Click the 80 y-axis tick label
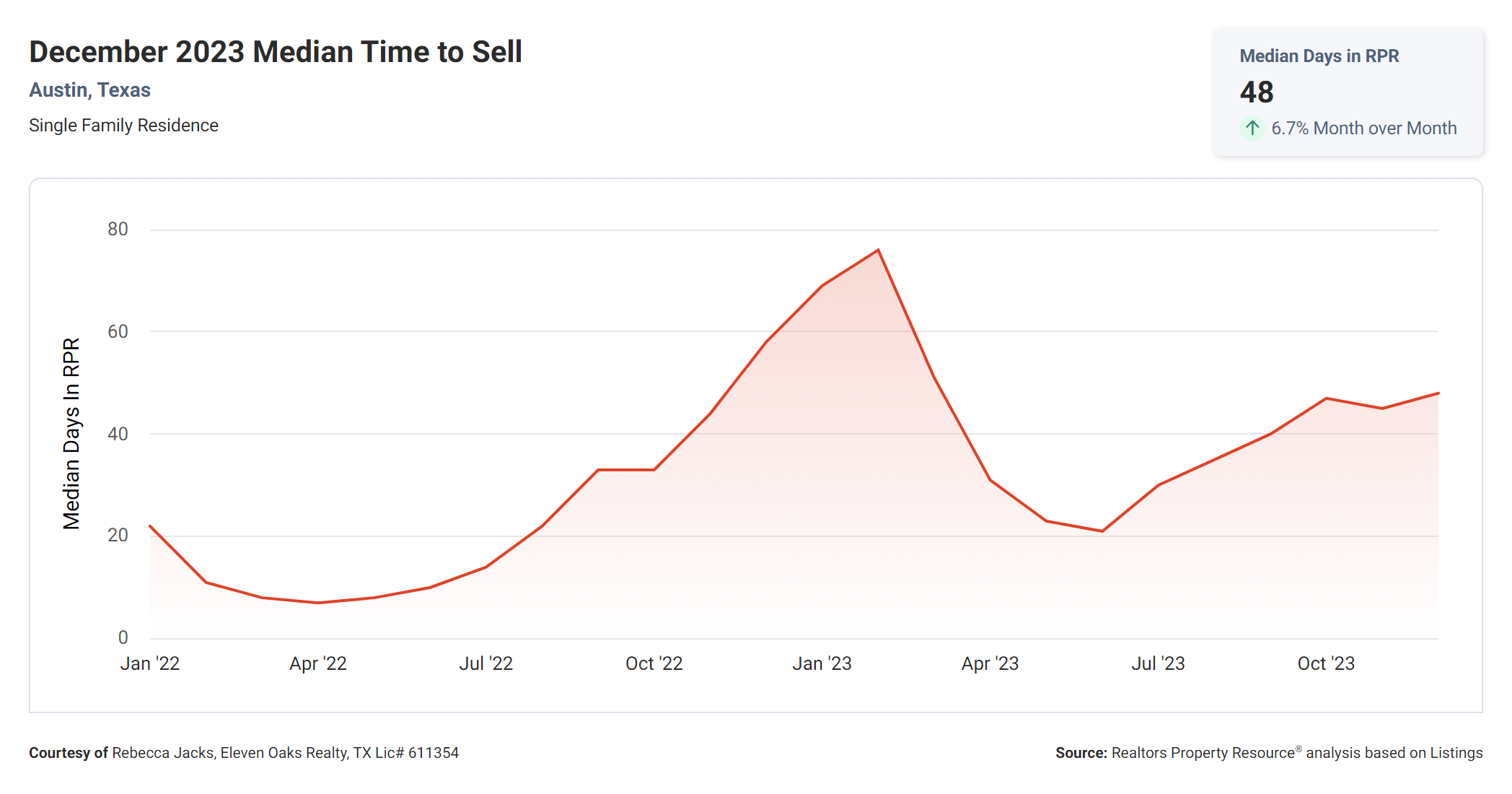This screenshot has width=1512, height=794. pyautogui.click(x=118, y=230)
